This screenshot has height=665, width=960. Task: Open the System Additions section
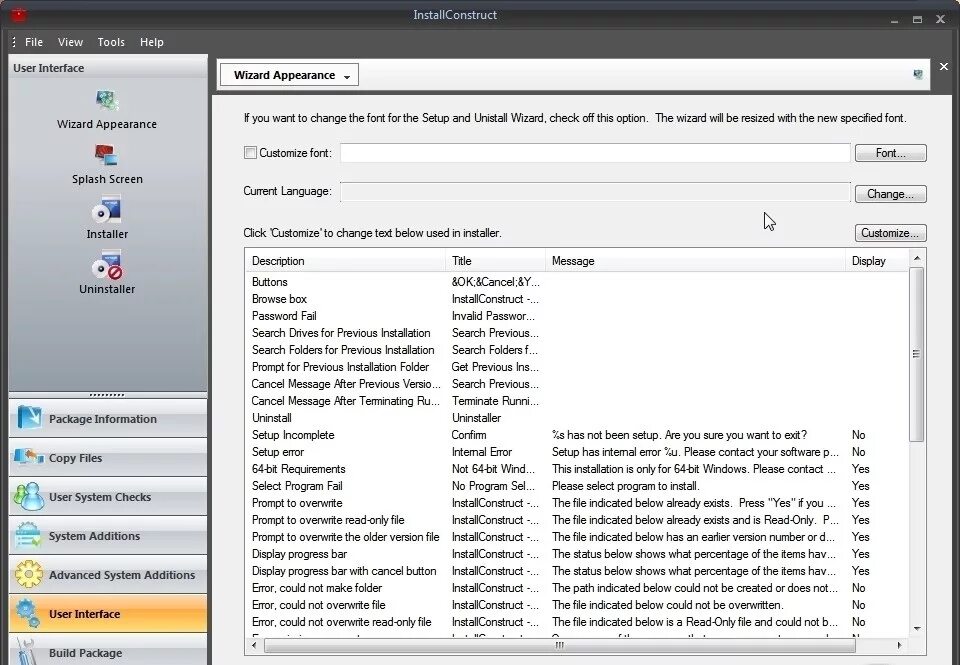click(108, 536)
